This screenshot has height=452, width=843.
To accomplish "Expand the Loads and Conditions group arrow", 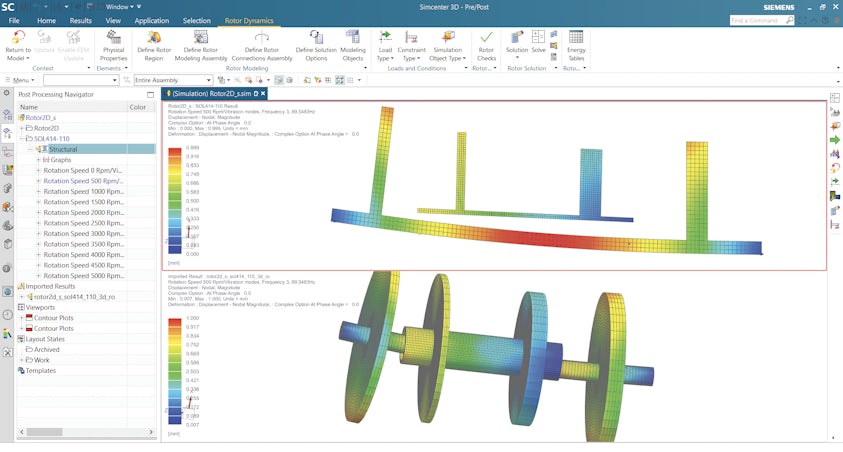I will [x=465, y=68].
